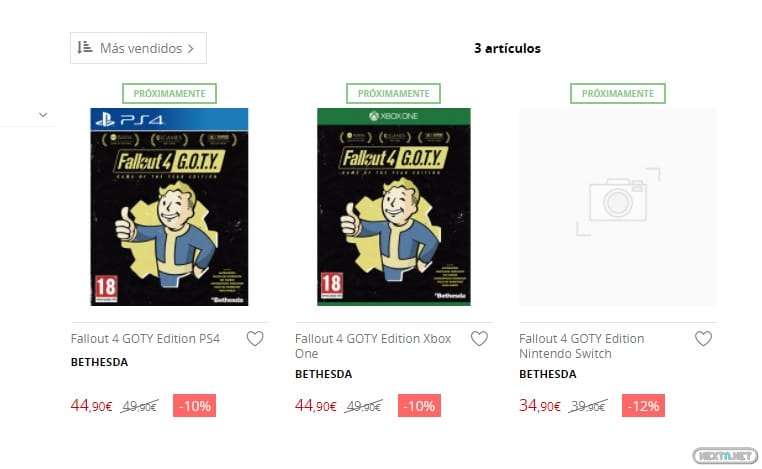
Task: Open Fallout 4 GOTY Edition PS4 link
Action: point(145,339)
